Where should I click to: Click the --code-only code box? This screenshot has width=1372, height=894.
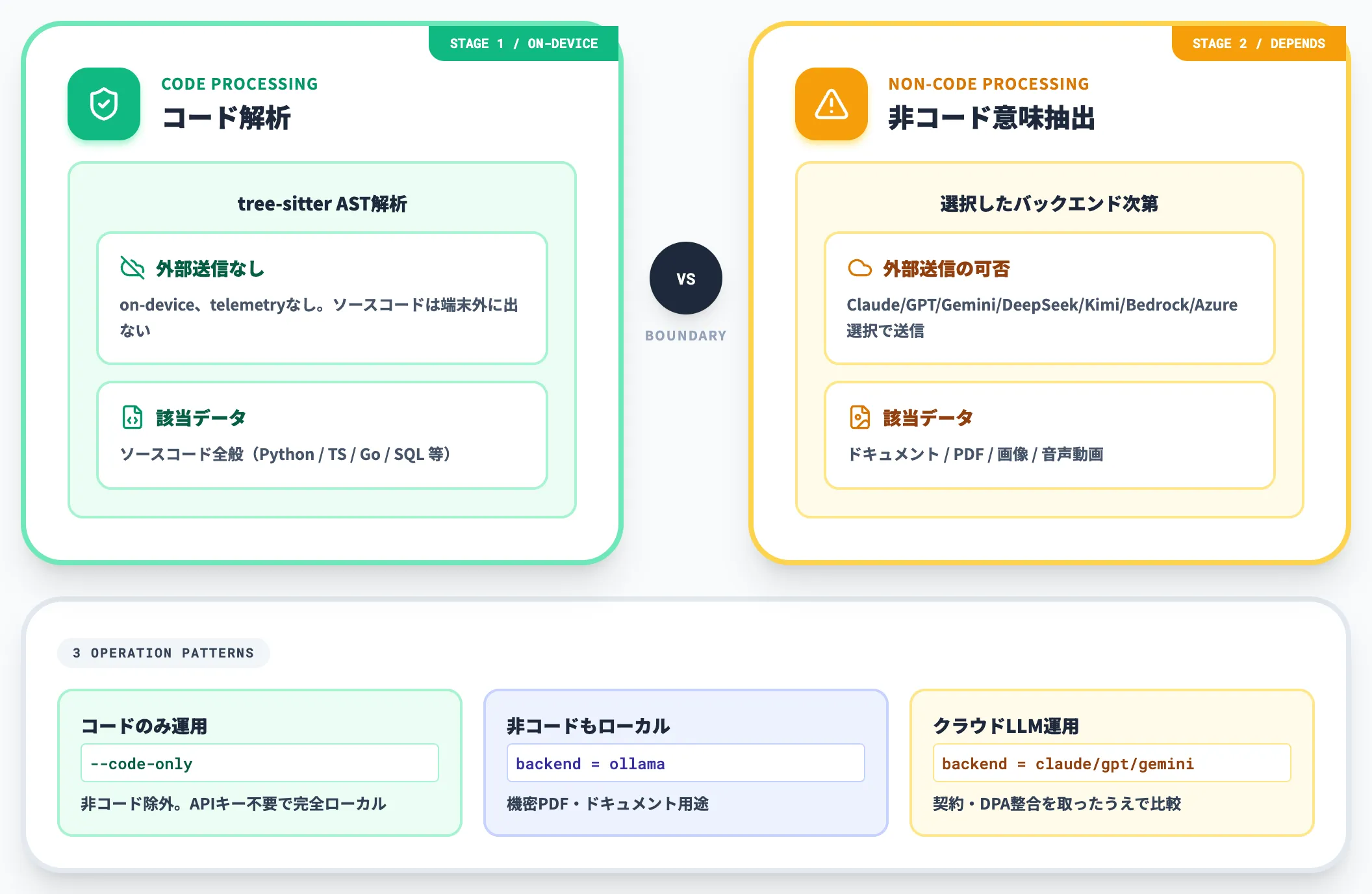tap(260, 763)
